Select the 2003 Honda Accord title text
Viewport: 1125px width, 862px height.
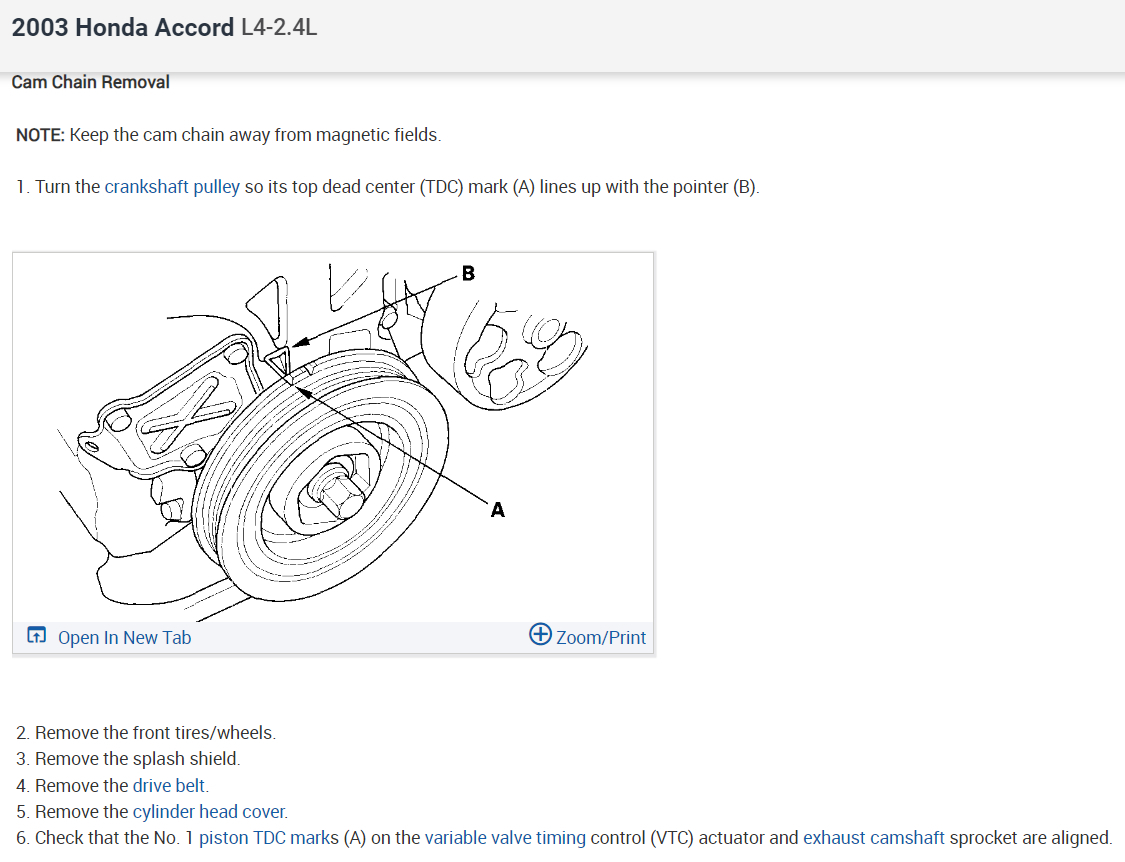(123, 27)
